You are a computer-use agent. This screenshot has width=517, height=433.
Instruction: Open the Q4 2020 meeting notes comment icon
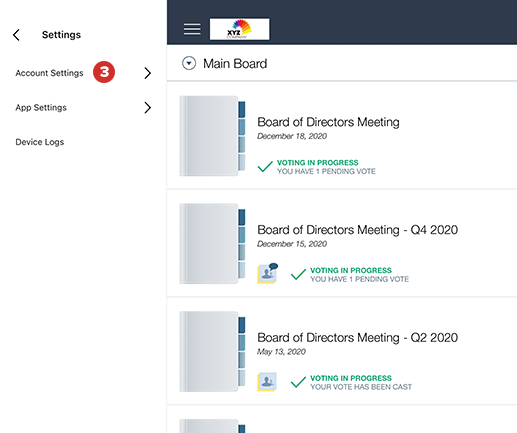tap(267, 273)
